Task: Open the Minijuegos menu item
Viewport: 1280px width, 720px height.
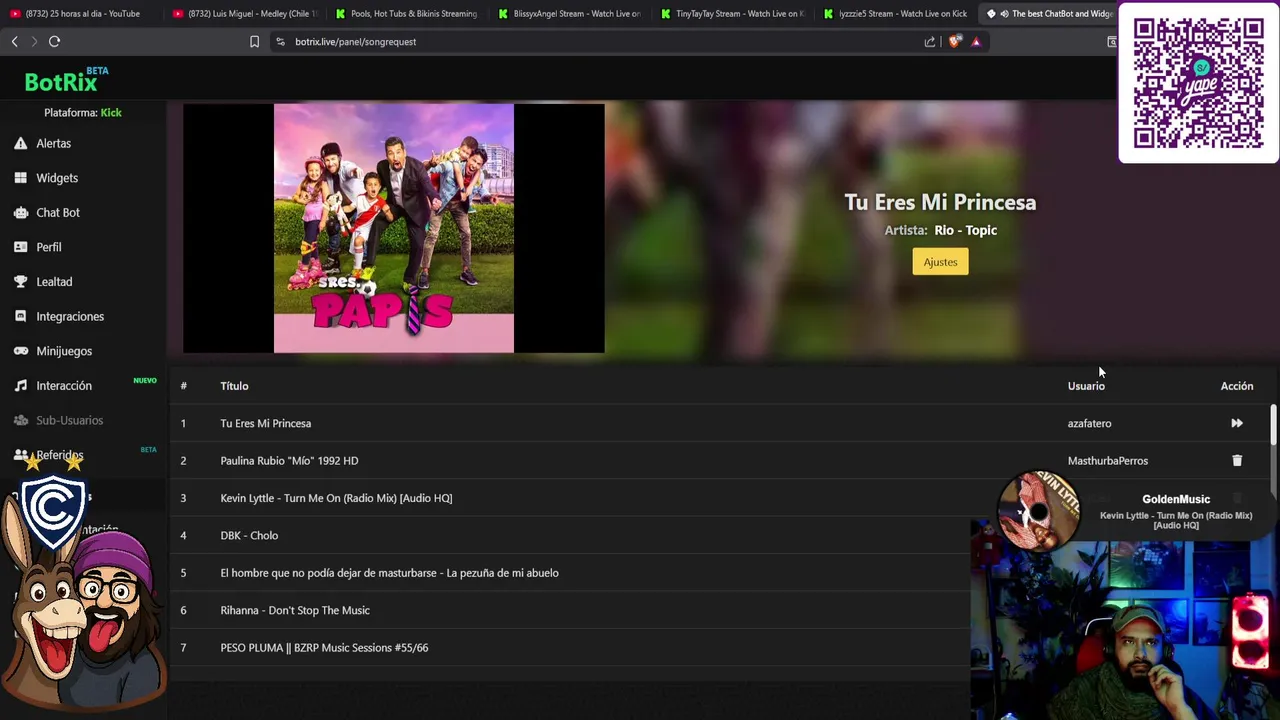Action: 64,351
